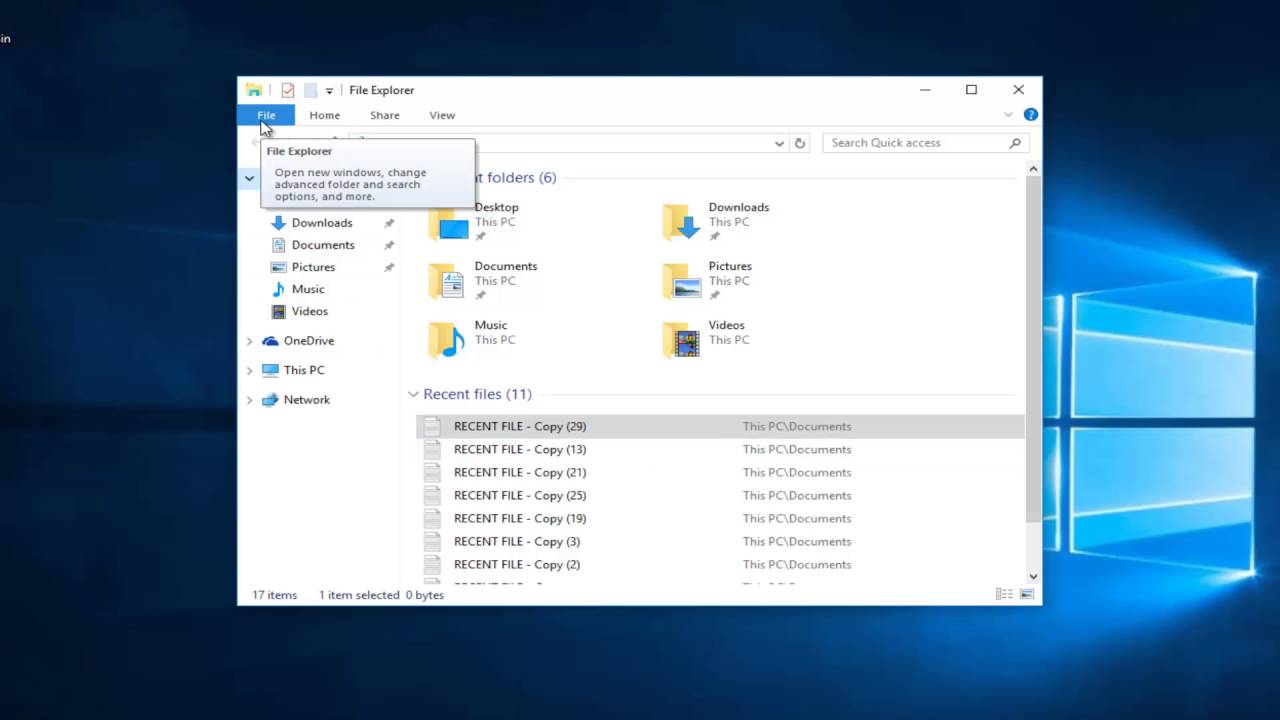This screenshot has width=1280, height=720.
Task: Select OneDrive in the navigation pane
Action: pos(308,341)
